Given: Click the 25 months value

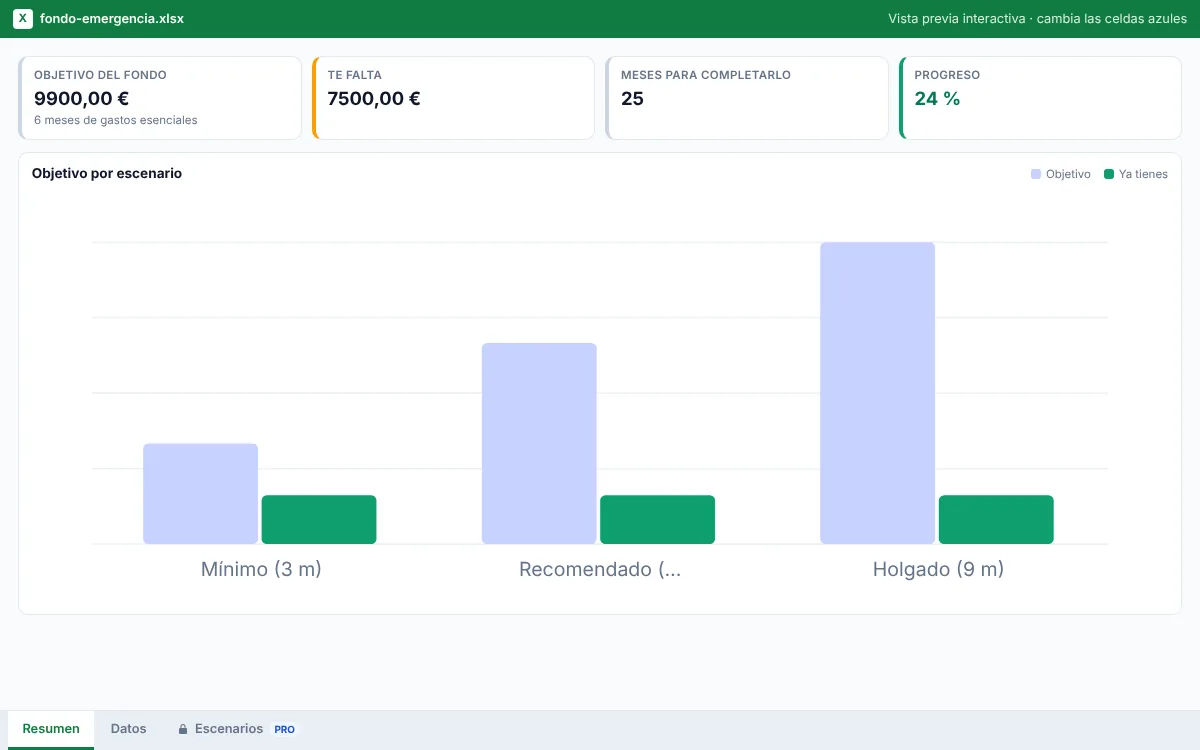Looking at the screenshot, I should coord(632,98).
